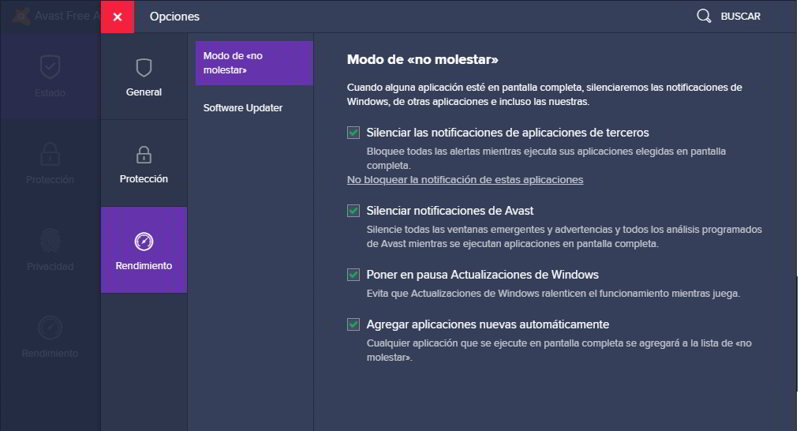Close the Opciones panel with red X
This screenshot has width=800, height=431.
click(117, 17)
